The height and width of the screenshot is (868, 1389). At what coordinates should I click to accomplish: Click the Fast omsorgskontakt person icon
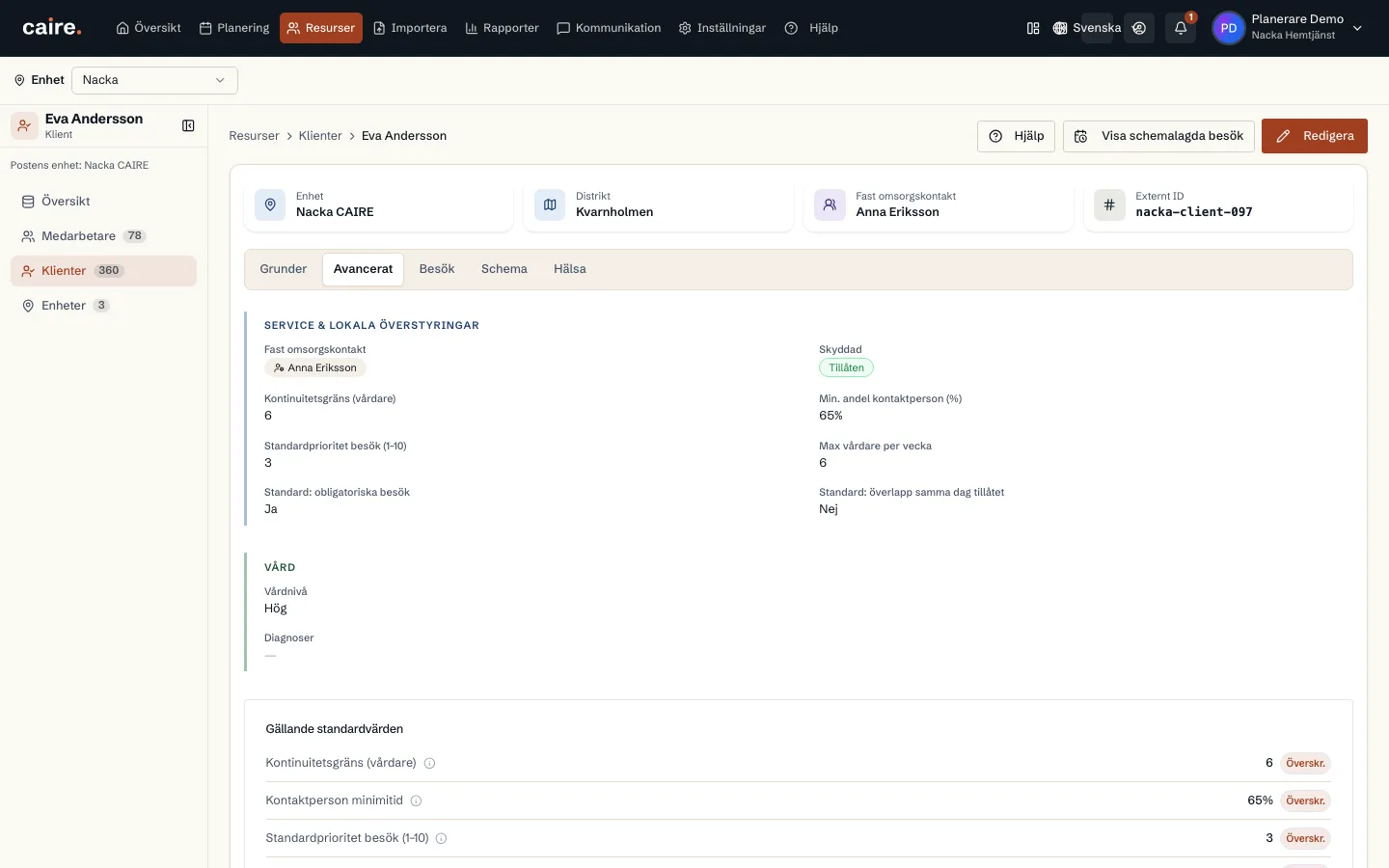point(830,204)
